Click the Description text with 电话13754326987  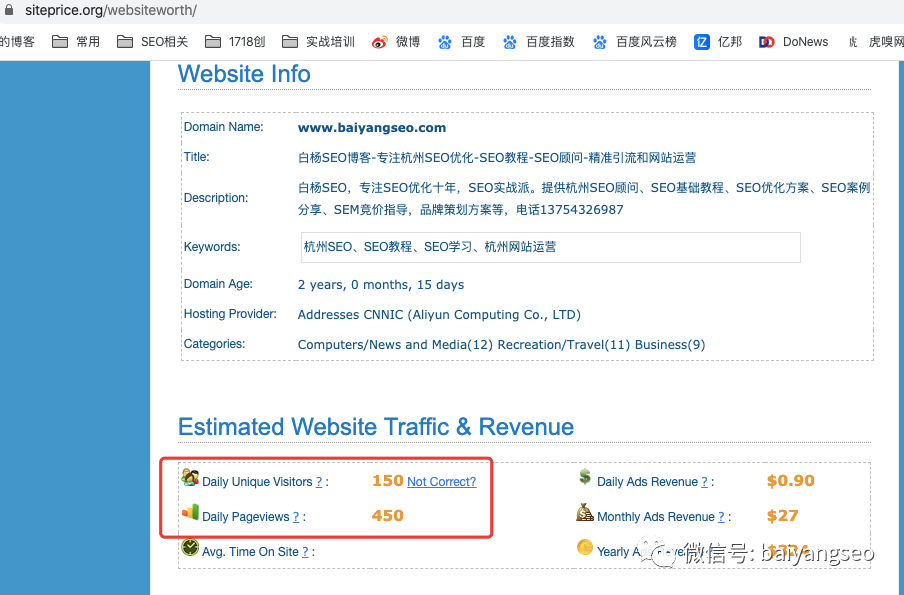point(583,198)
